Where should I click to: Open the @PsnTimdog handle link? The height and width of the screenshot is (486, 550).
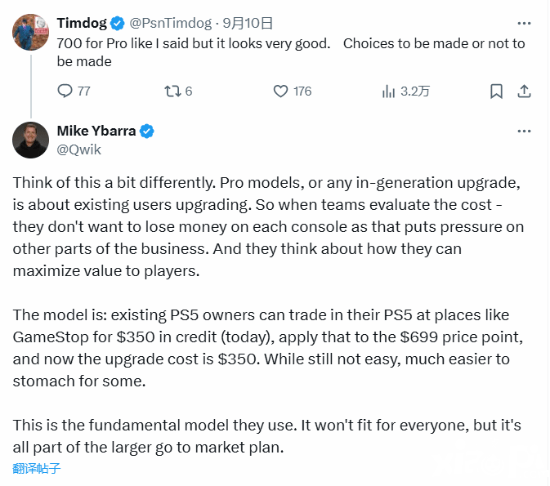[170, 23]
